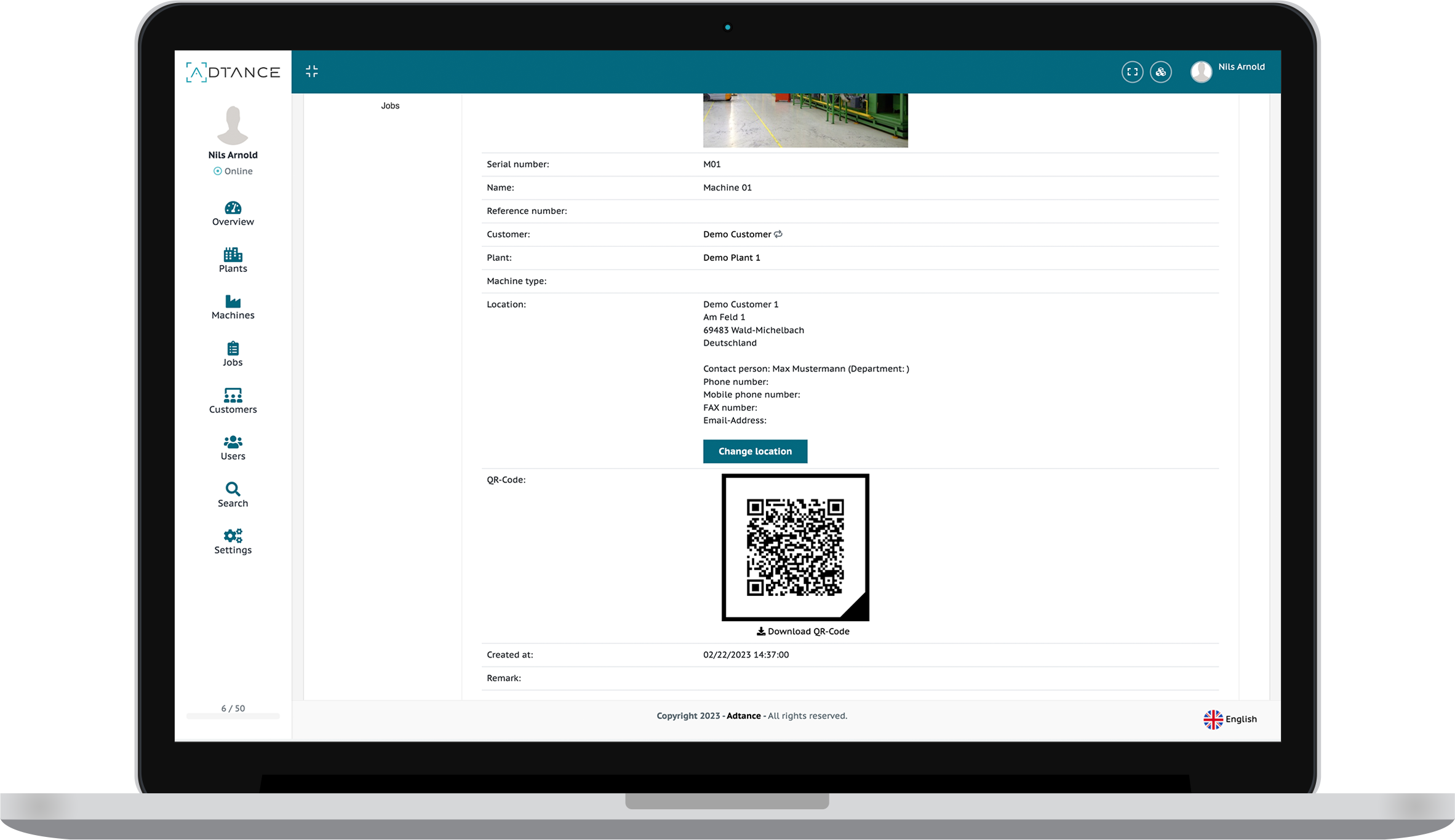Click the Demo Customer refresh icon
Viewport: 1455px width, 840px height.
tap(779, 234)
